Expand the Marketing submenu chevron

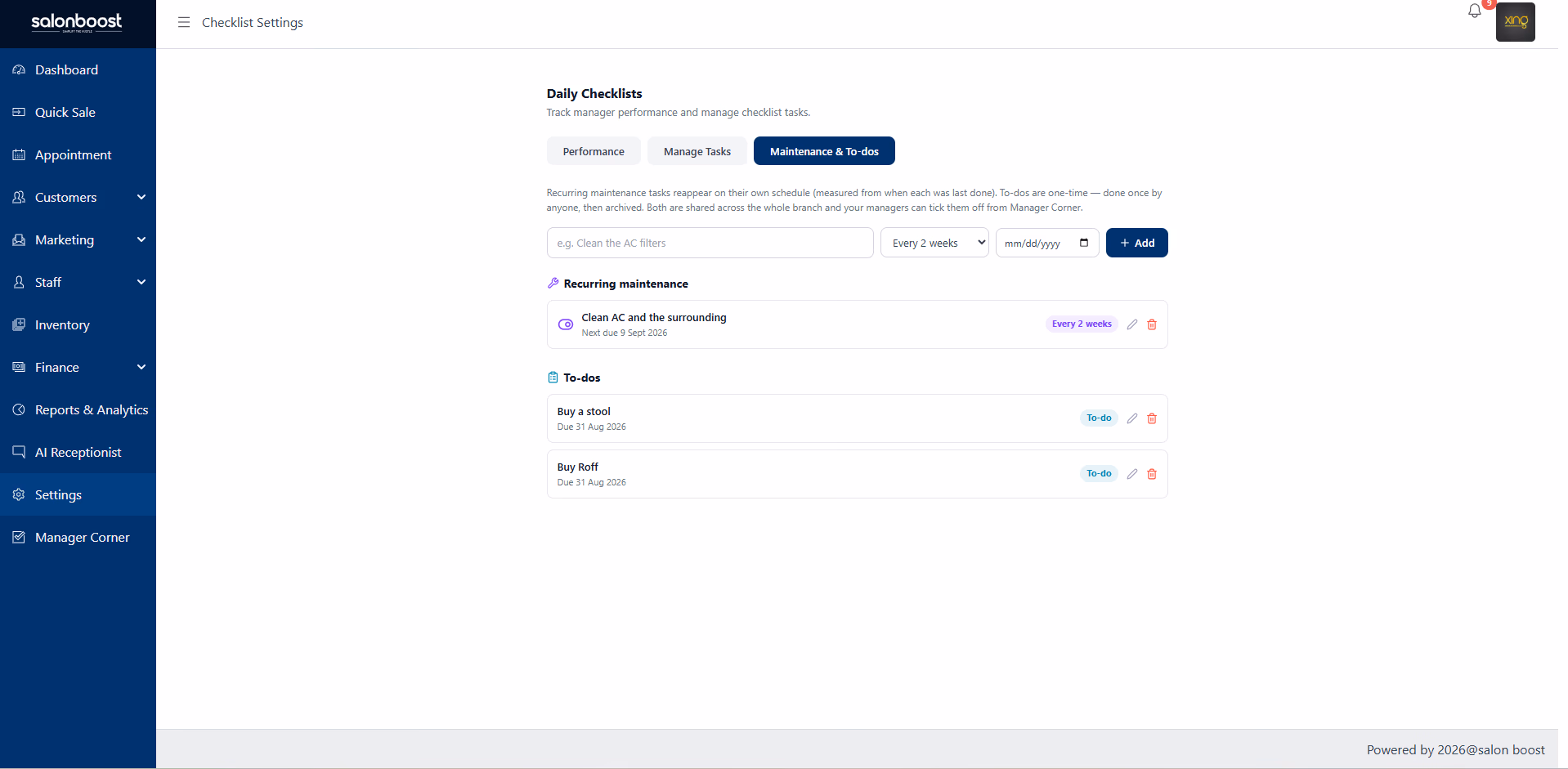tap(141, 239)
